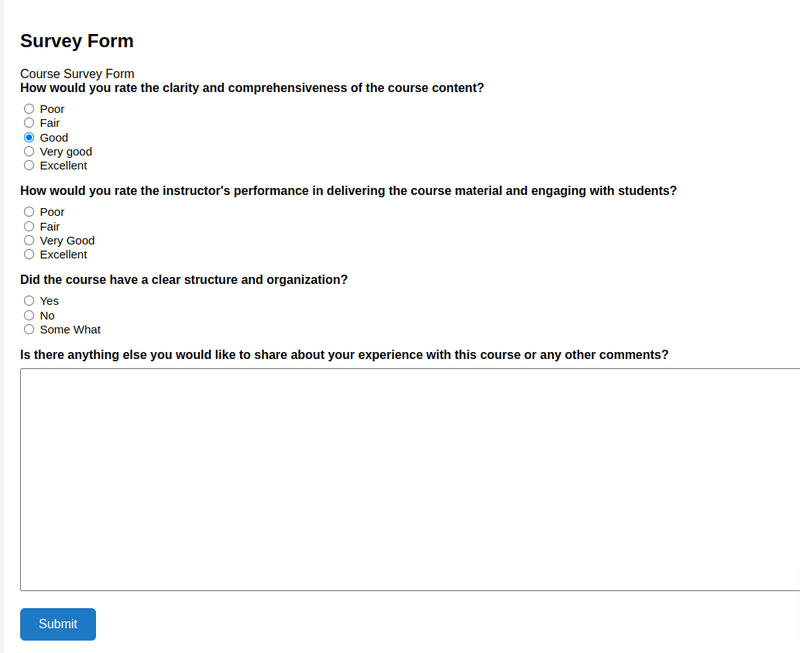Select the Good rating for course content clarity
This screenshot has width=800, height=653.
tap(29, 137)
